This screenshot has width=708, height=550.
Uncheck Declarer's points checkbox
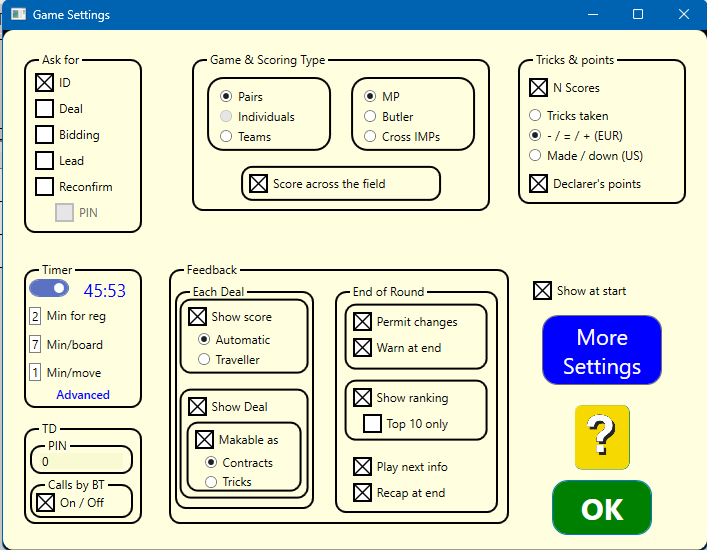(539, 184)
